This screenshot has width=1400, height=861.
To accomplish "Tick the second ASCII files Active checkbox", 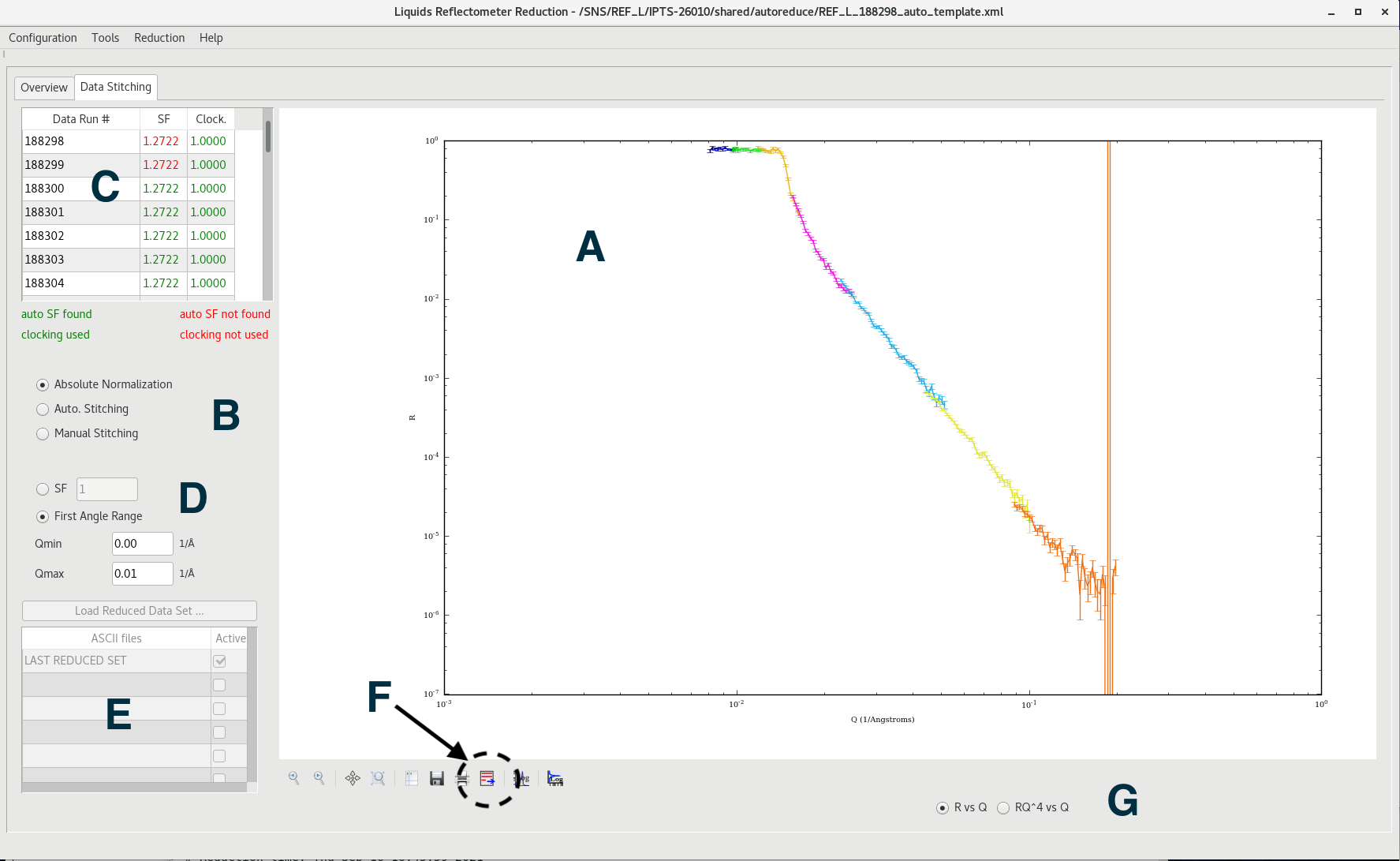I will pyautogui.click(x=219, y=685).
